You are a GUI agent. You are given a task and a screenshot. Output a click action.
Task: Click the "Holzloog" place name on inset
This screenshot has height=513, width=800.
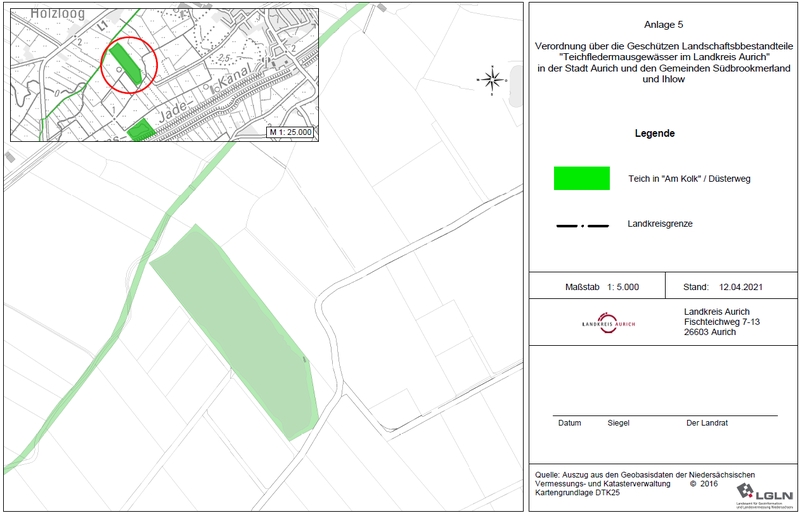click(37, 12)
